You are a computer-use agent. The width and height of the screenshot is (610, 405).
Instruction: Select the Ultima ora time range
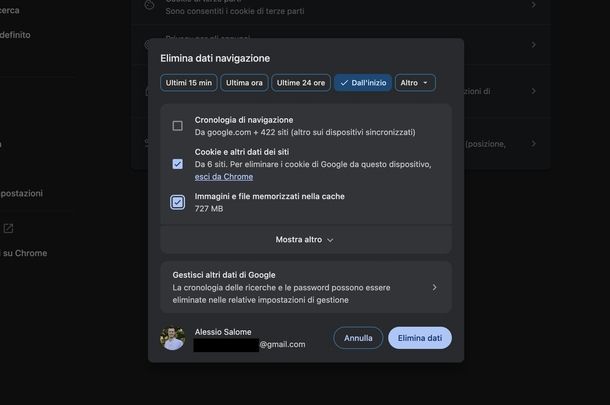point(244,83)
